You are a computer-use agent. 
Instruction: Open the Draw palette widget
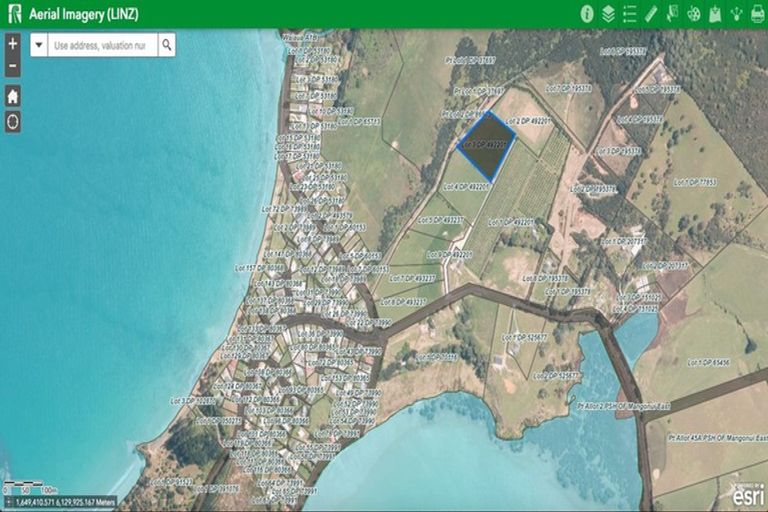(693, 14)
